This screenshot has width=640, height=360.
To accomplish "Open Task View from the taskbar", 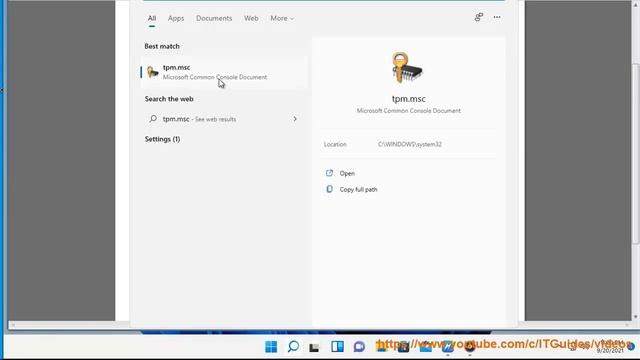I will [314, 347].
